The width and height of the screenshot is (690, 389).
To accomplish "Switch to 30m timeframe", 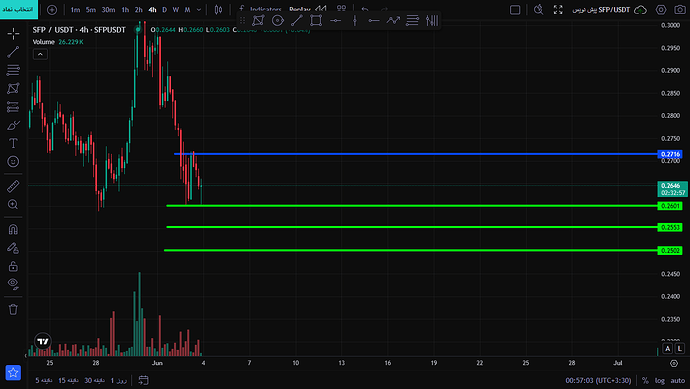I will click(108, 10).
